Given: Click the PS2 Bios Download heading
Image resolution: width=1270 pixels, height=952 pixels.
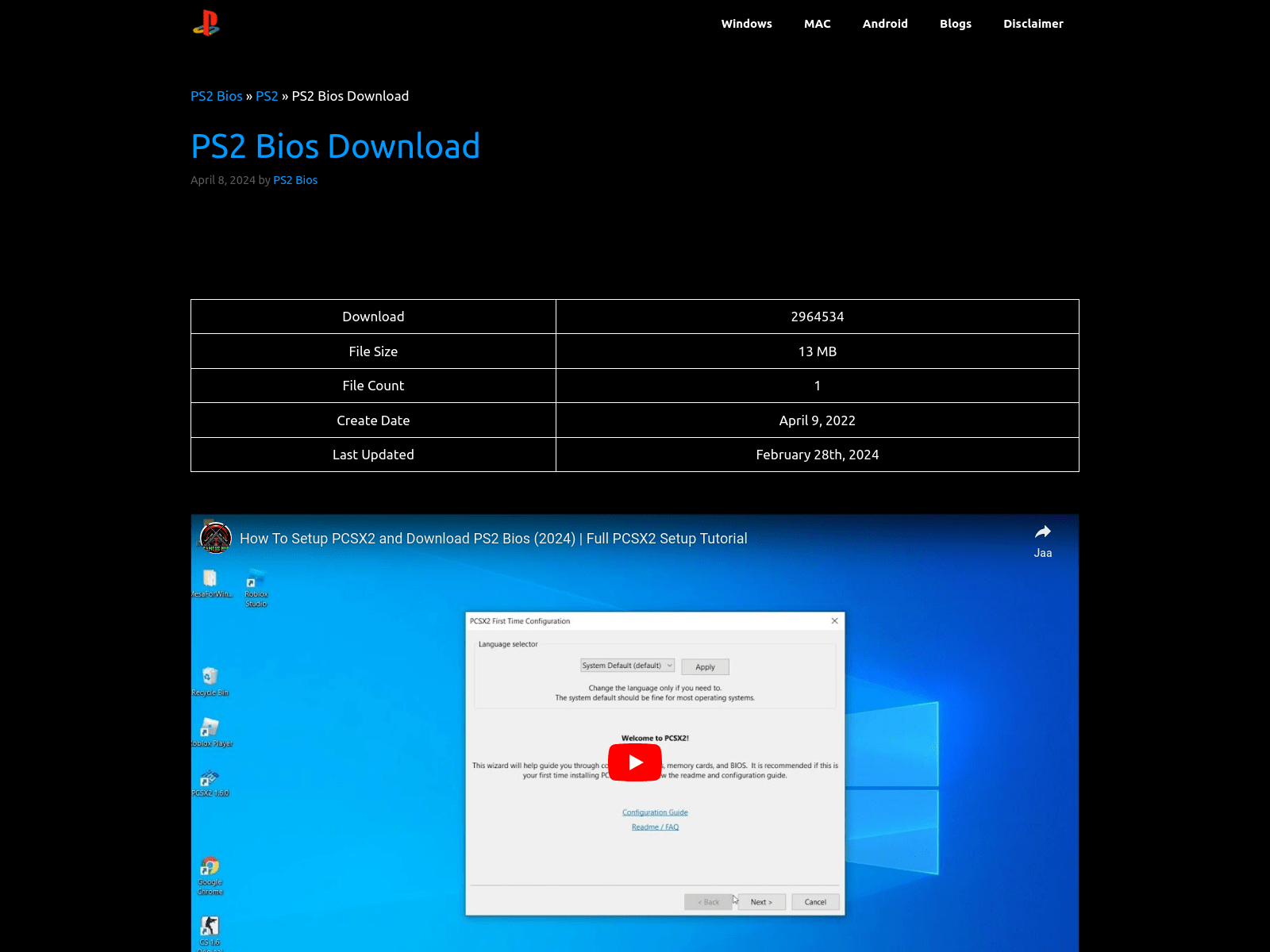Looking at the screenshot, I should pyautogui.click(x=335, y=146).
